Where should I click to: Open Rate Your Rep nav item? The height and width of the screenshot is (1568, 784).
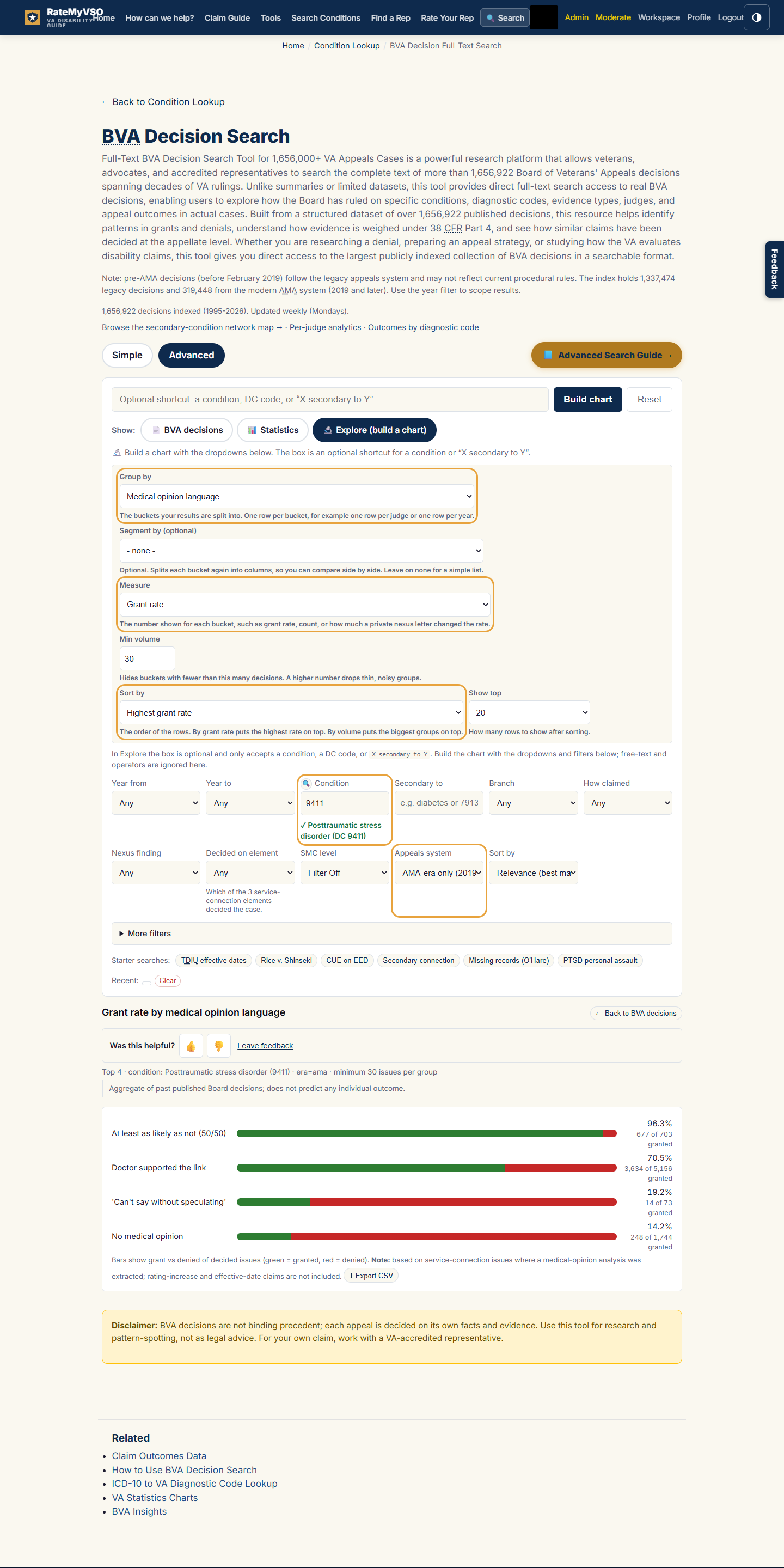pos(448,17)
